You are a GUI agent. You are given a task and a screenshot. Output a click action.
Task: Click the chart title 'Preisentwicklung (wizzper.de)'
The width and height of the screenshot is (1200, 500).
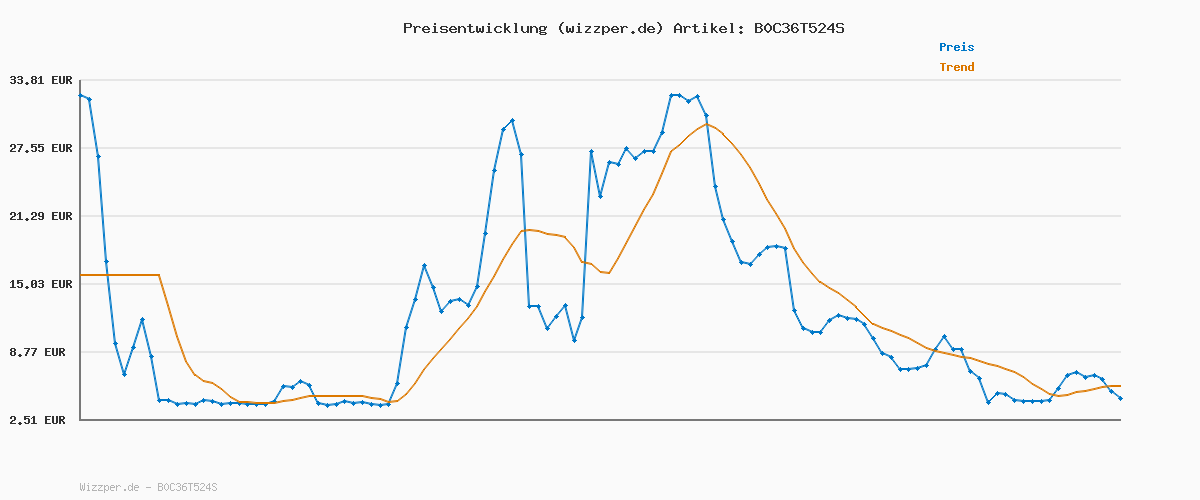click(533, 28)
